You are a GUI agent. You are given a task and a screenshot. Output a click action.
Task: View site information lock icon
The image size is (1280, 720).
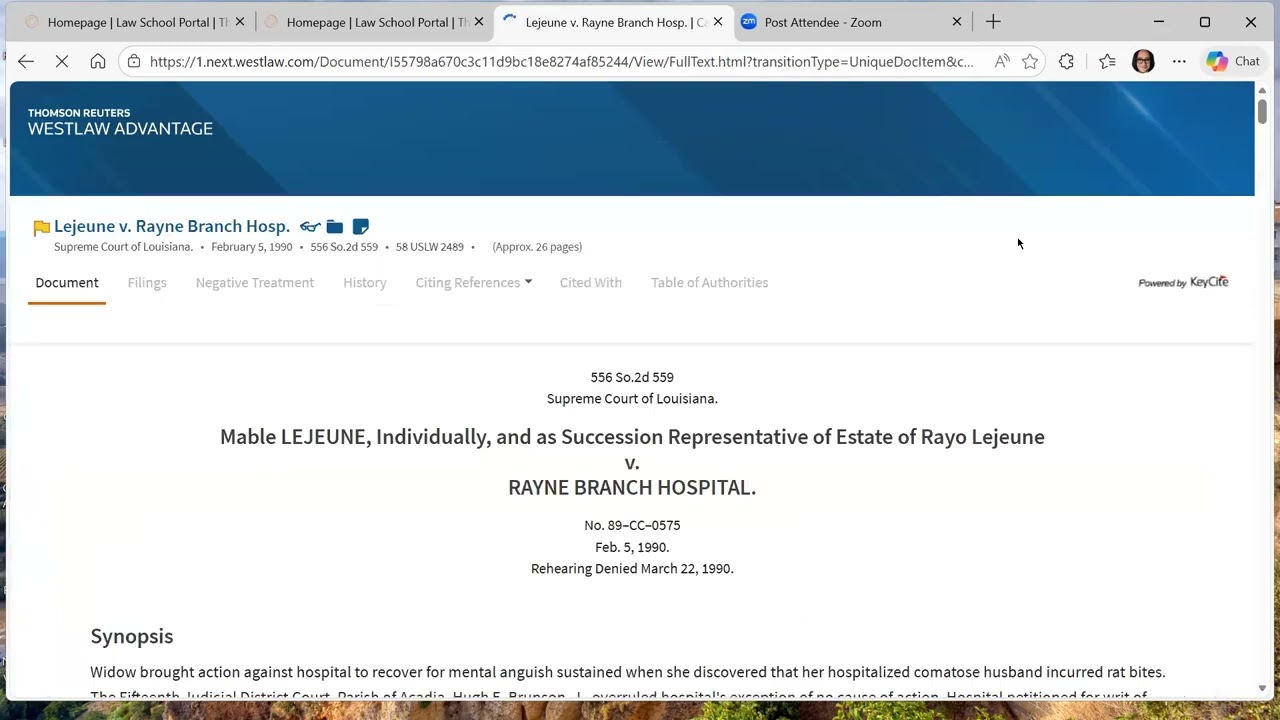[134, 61]
